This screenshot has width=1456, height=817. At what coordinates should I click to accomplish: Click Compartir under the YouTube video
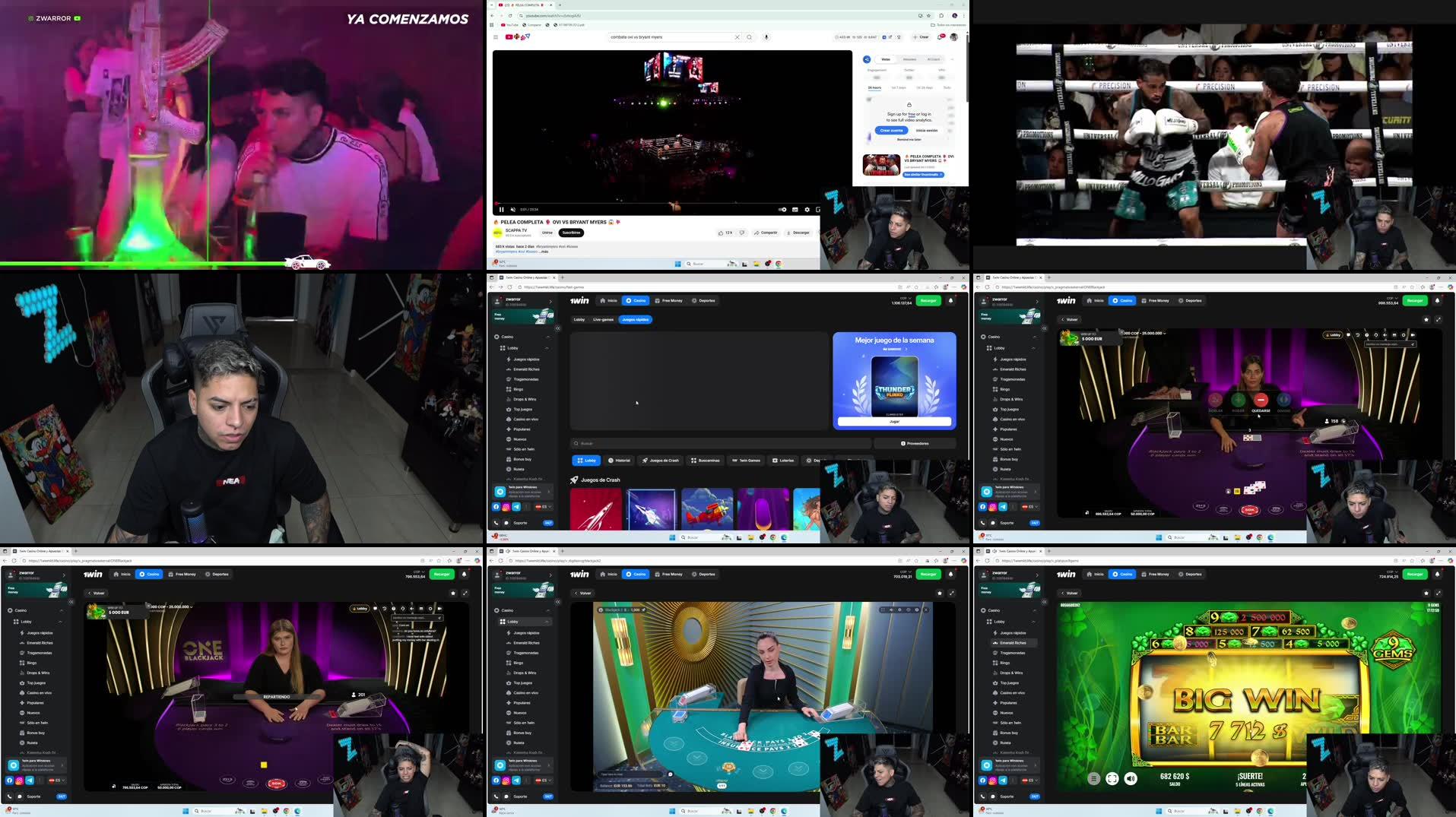[766, 233]
